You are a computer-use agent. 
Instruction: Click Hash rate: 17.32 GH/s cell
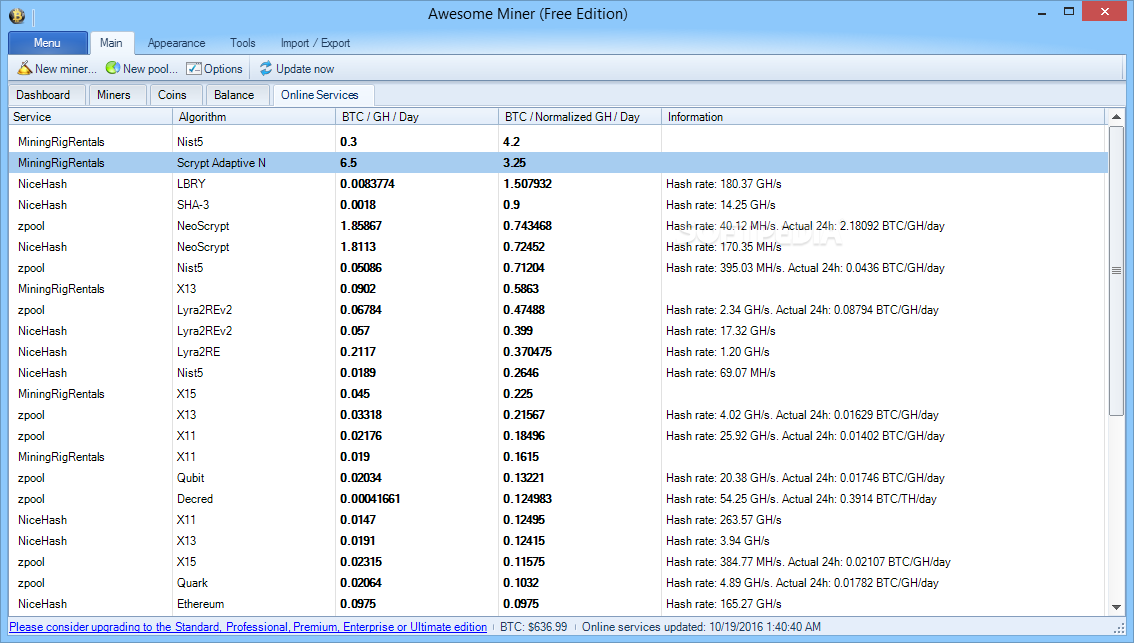[x=720, y=331]
